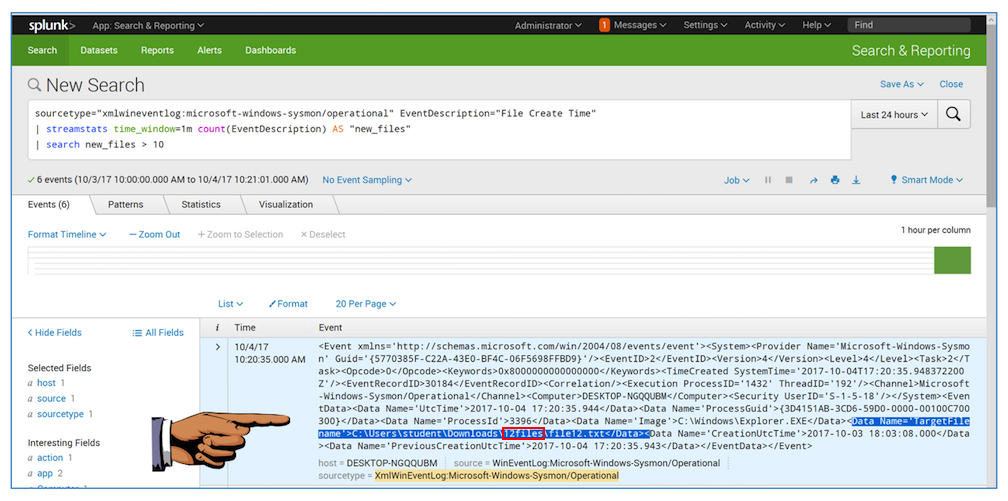Click highlighted sourcetype value in event
This screenshot has width=1008, height=501.
pos(497,476)
